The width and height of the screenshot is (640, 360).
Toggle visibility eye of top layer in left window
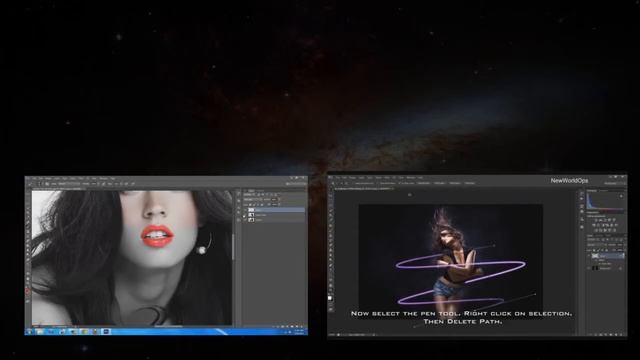click(x=245, y=210)
